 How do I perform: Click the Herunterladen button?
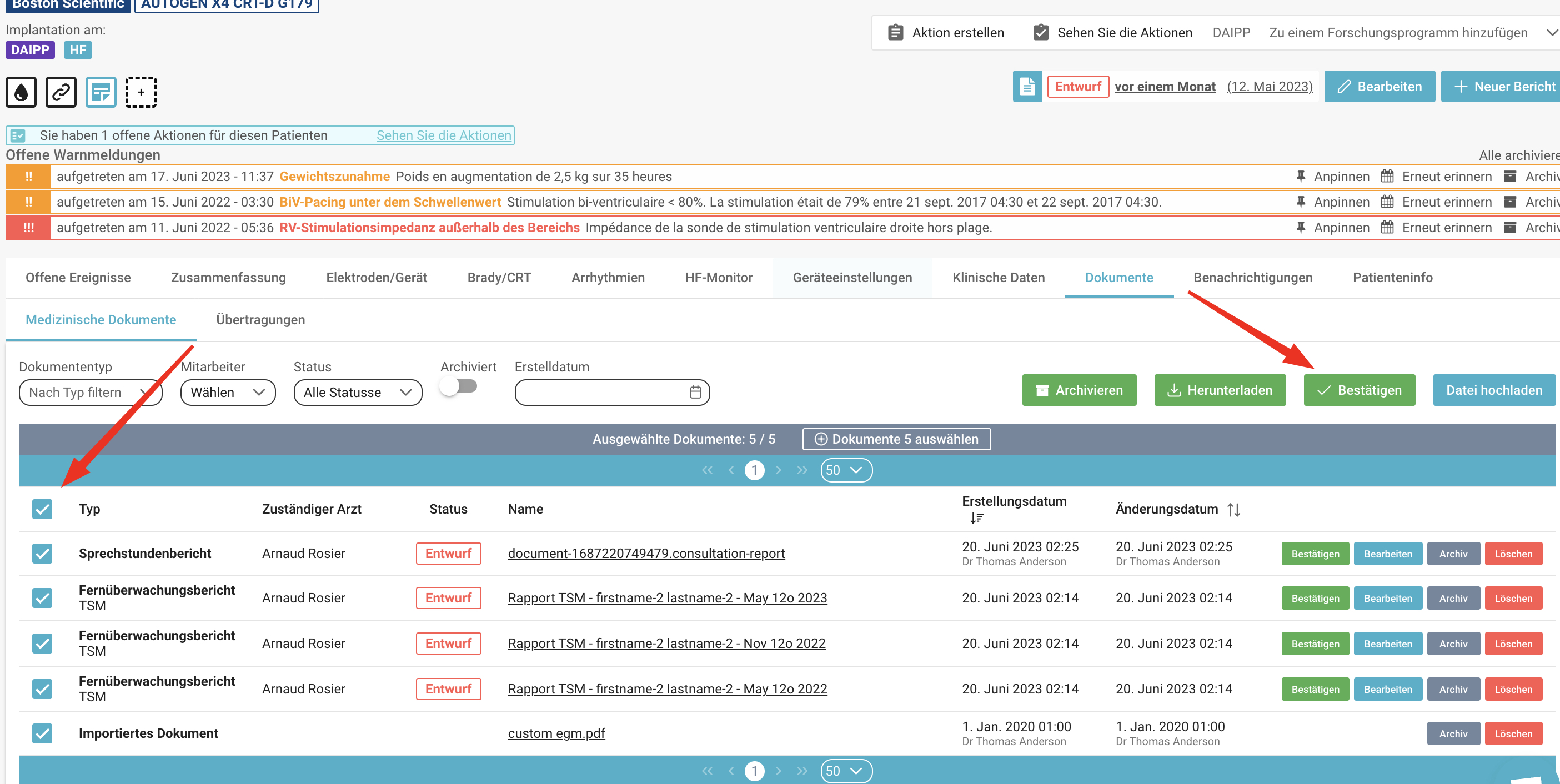(1220, 390)
